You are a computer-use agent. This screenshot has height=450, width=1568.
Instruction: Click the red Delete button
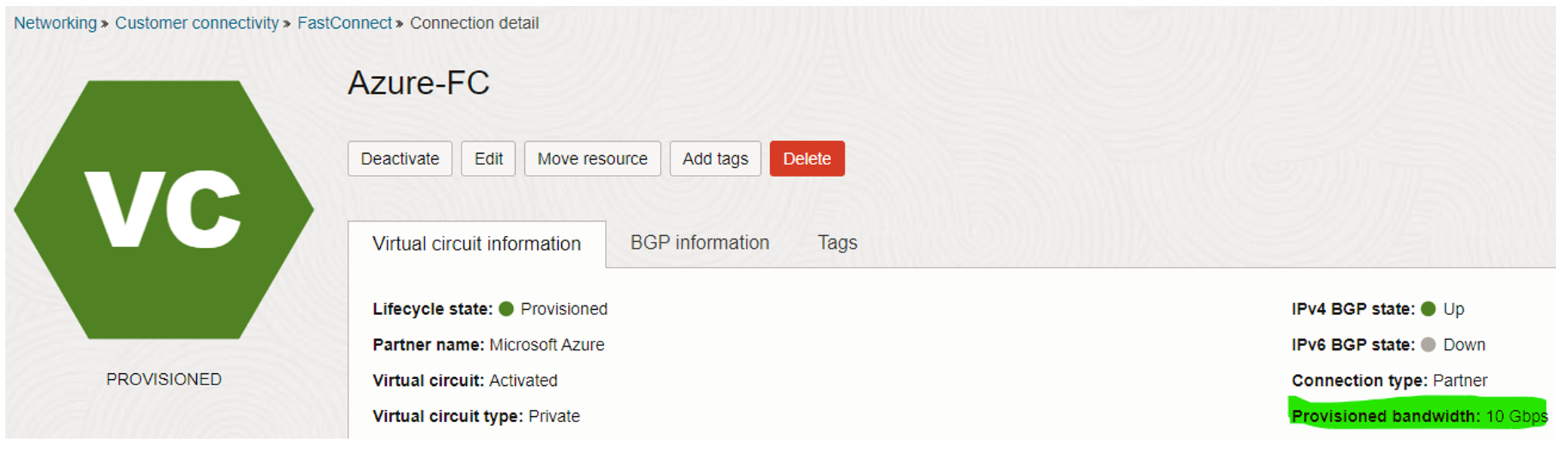(x=806, y=158)
